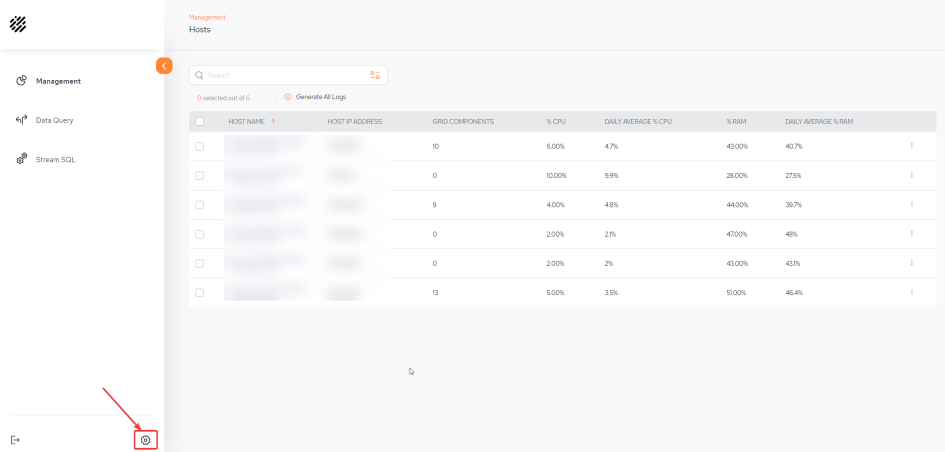This screenshot has height=452, width=945.
Task: Select the 2.1% daily CPU cell
Action: click(611, 234)
